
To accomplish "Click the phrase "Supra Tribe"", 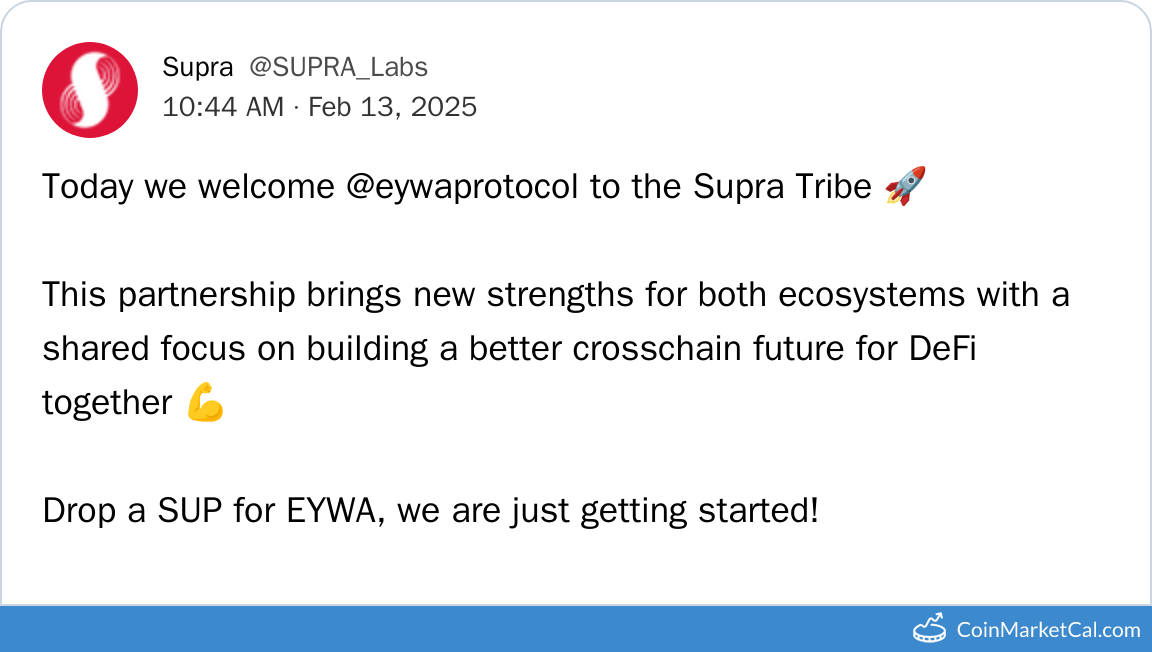I will point(783,187).
